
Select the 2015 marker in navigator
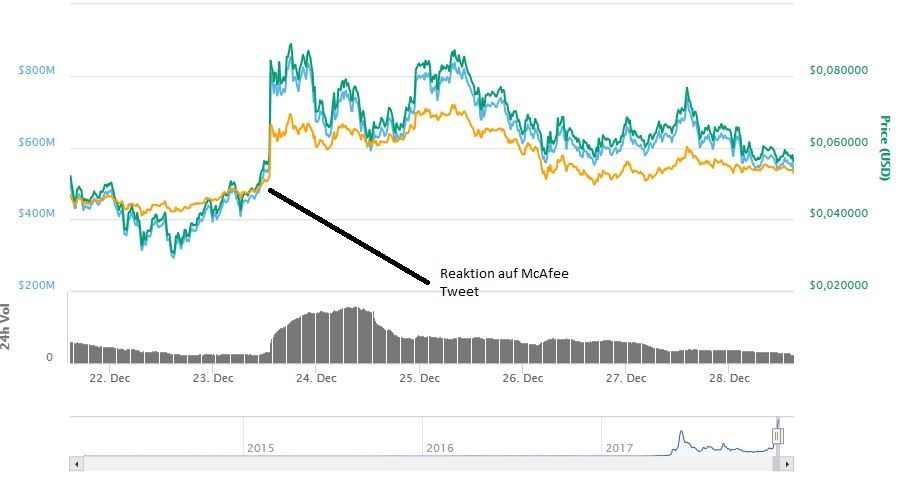[261, 448]
